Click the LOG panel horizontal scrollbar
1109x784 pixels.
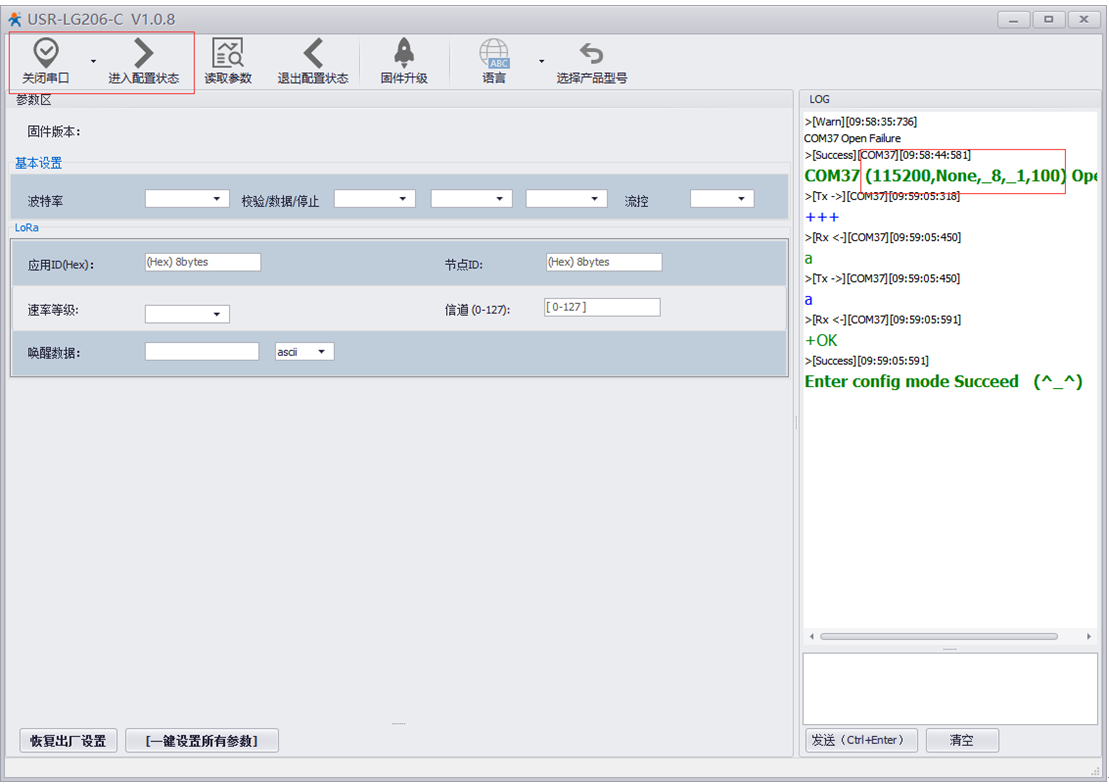coord(938,636)
